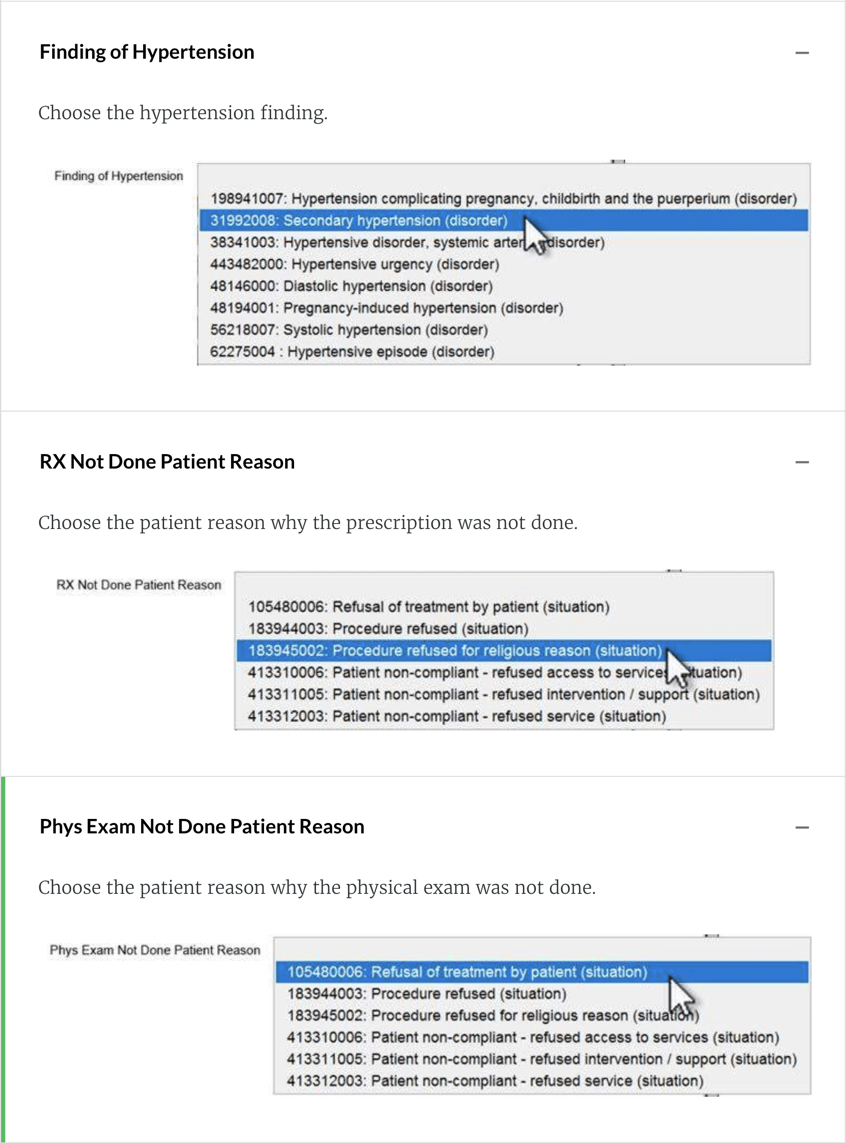Click the RX Not Done Patient Reason heading
The height and width of the screenshot is (1143, 846).
coord(167,462)
